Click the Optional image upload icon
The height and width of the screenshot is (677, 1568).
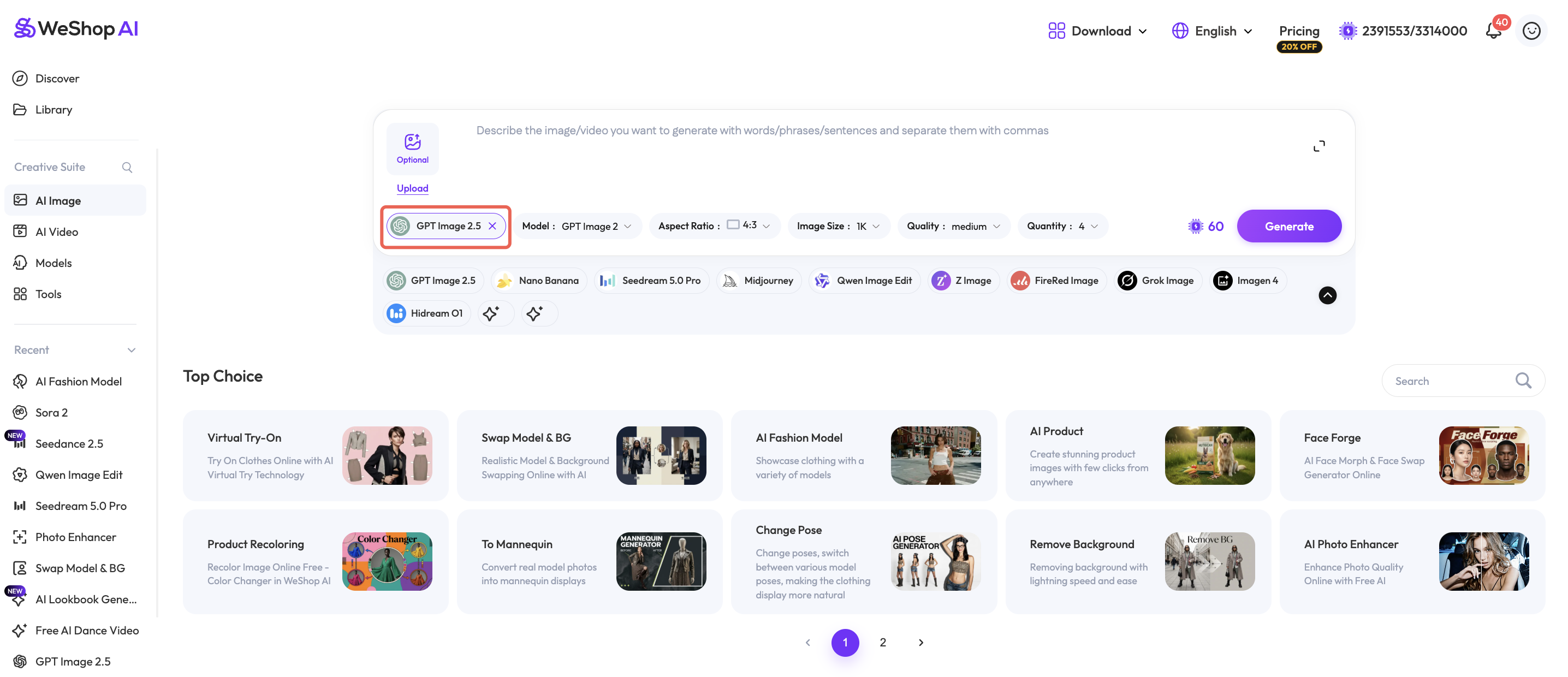[x=412, y=149]
